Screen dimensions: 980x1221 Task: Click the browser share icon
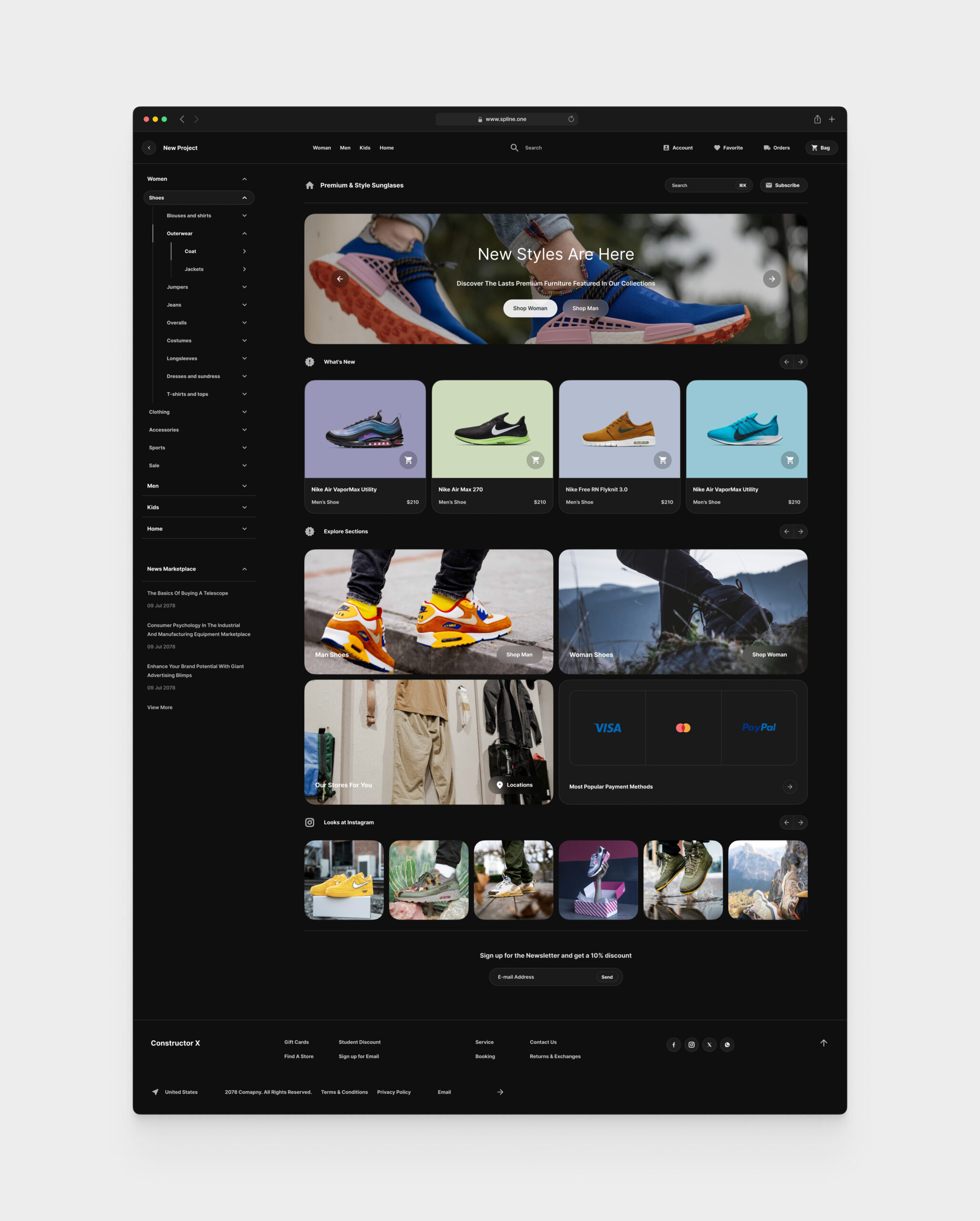click(817, 119)
